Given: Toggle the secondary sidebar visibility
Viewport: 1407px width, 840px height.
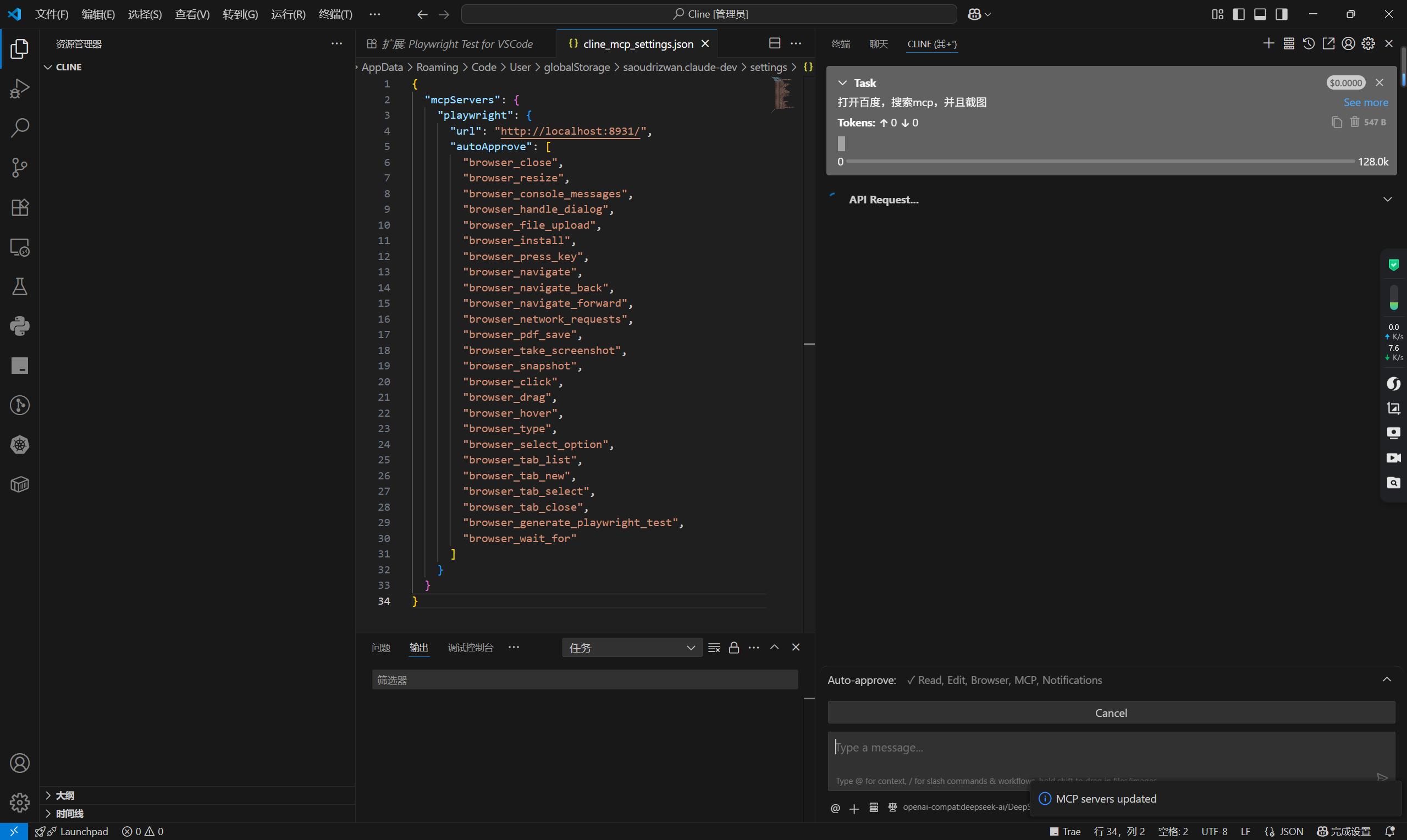Looking at the screenshot, I should point(1281,14).
